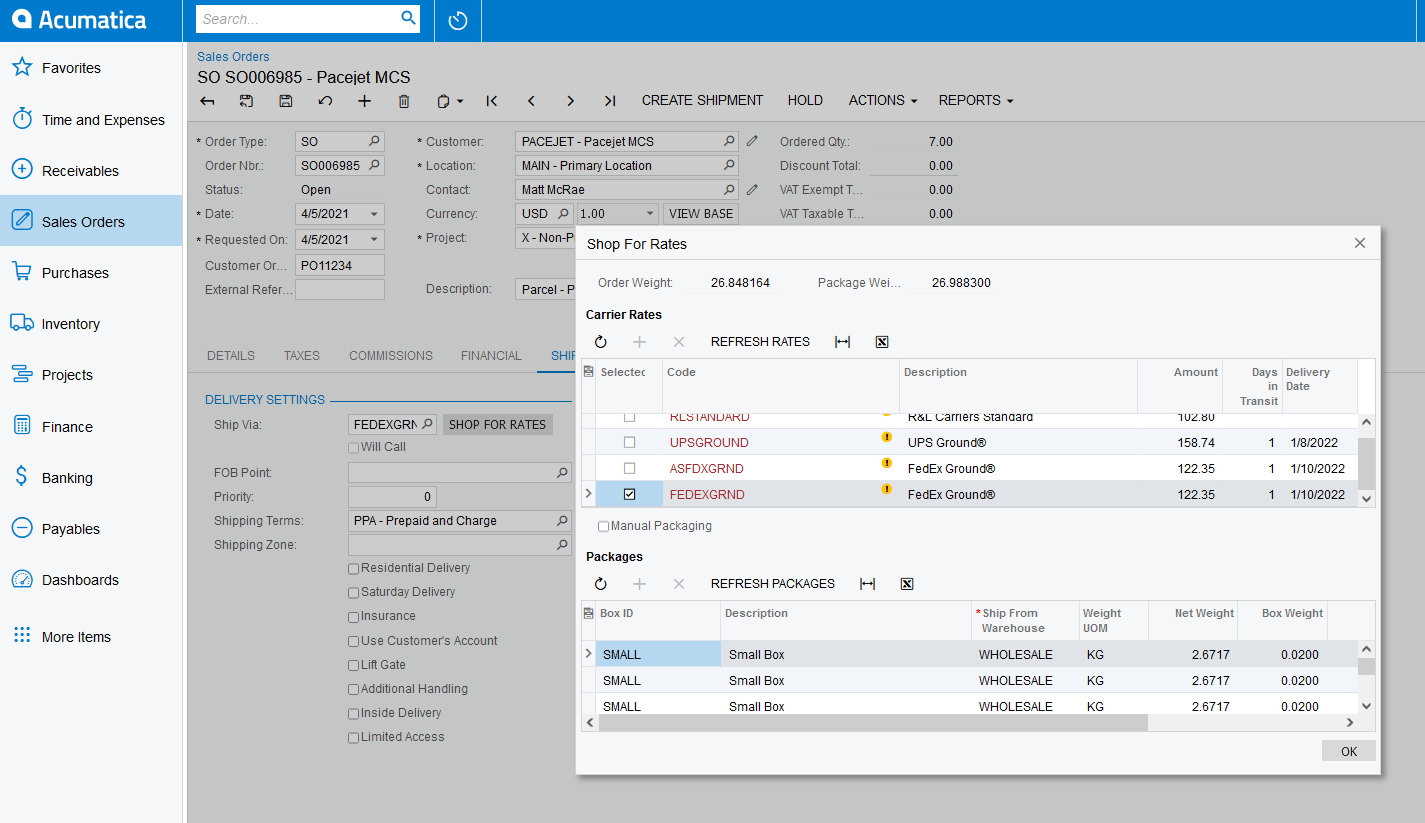Add new record with plus icon
The width and height of the screenshot is (1425, 823).
click(x=364, y=101)
